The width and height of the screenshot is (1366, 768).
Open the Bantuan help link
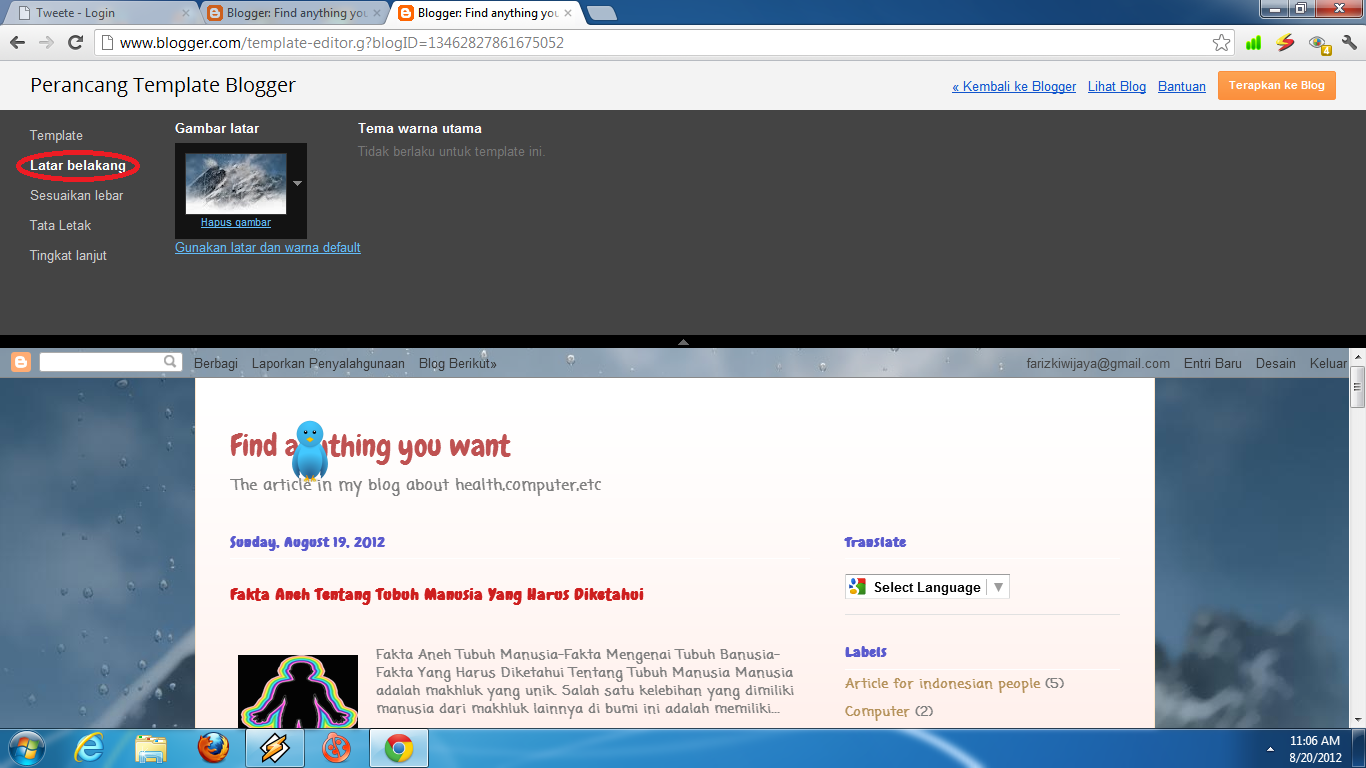[1182, 86]
